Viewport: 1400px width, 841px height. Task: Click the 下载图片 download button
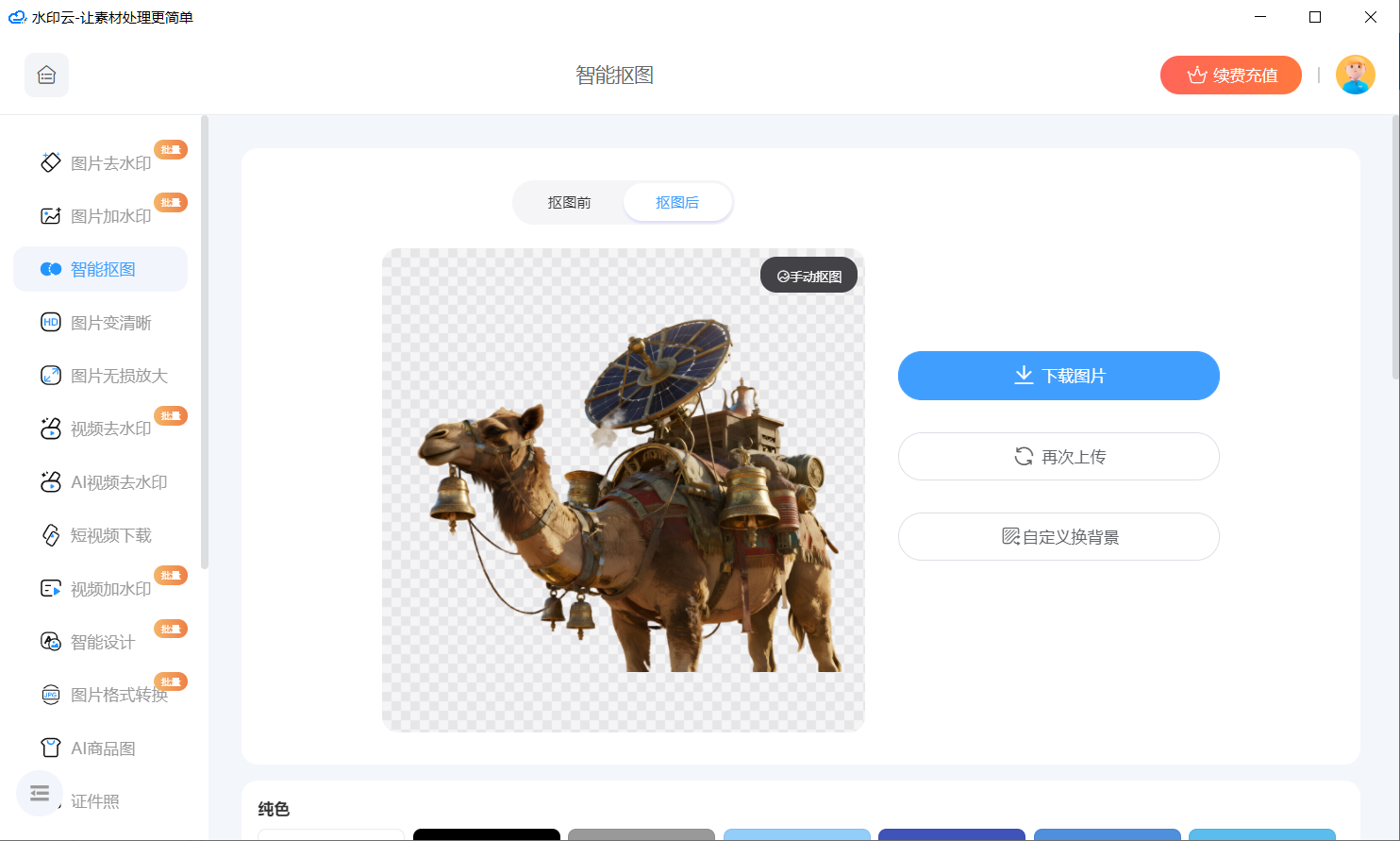(1058, 376)
